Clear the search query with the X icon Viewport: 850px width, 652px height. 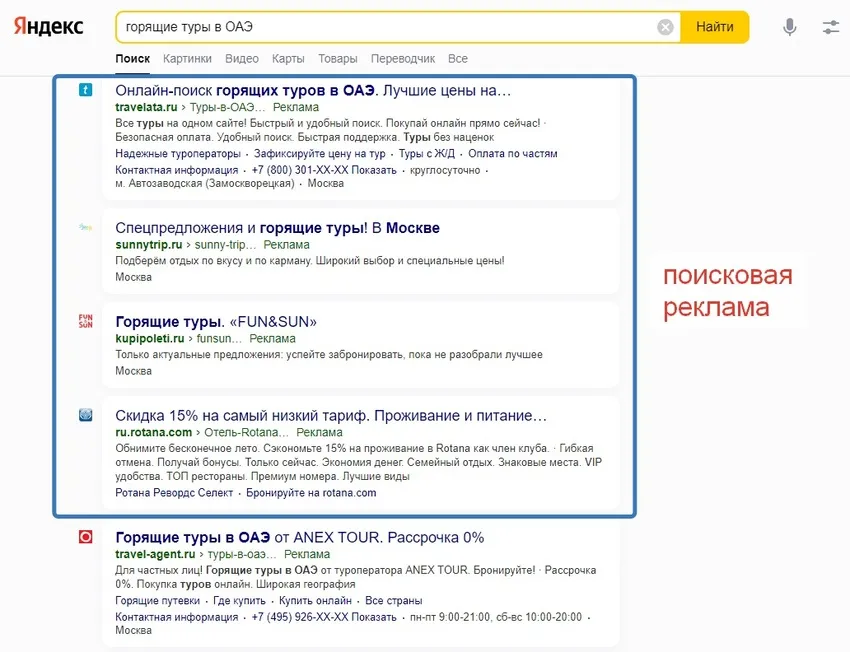(665, 27)
